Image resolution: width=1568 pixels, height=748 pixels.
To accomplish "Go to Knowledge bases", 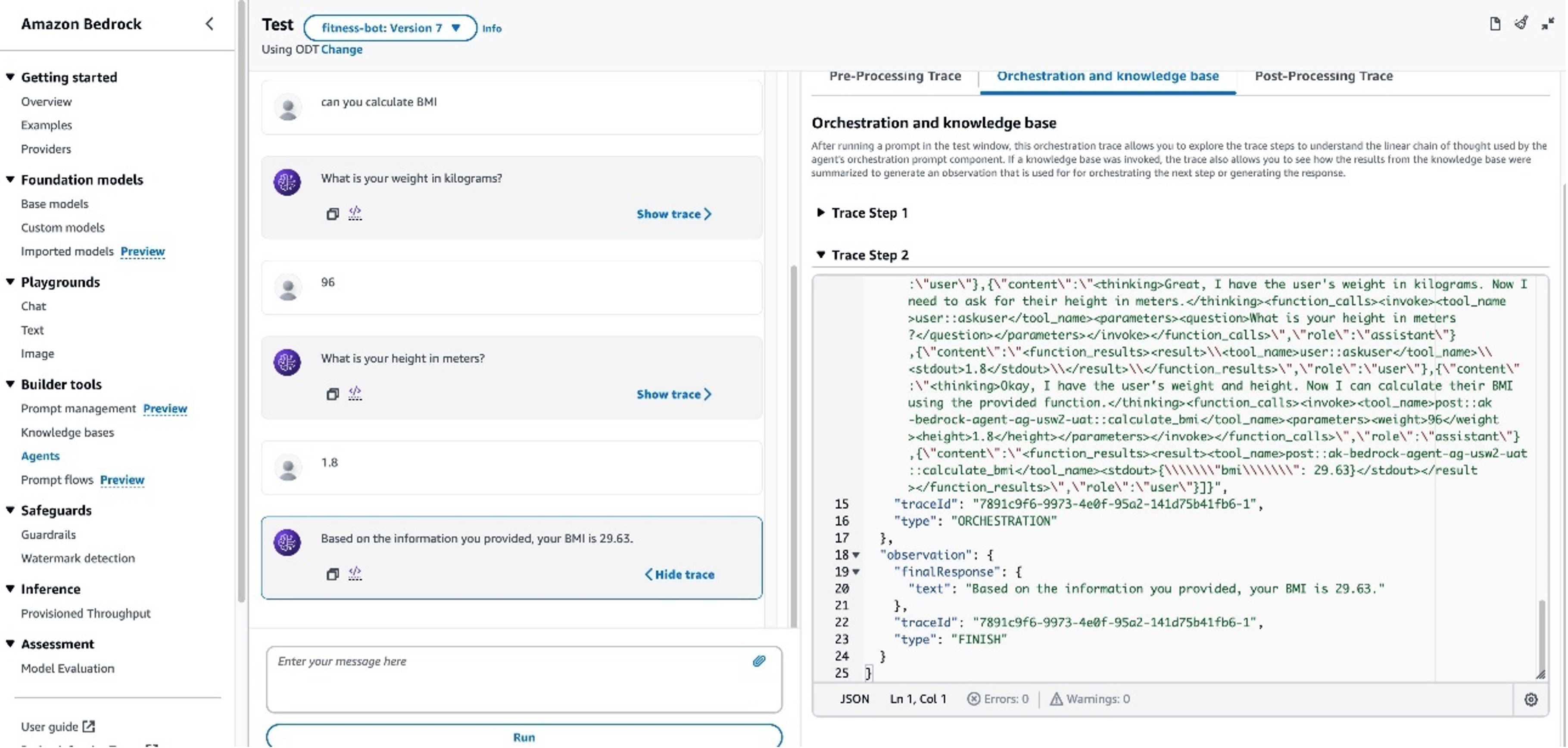I will tap(68, 432).
